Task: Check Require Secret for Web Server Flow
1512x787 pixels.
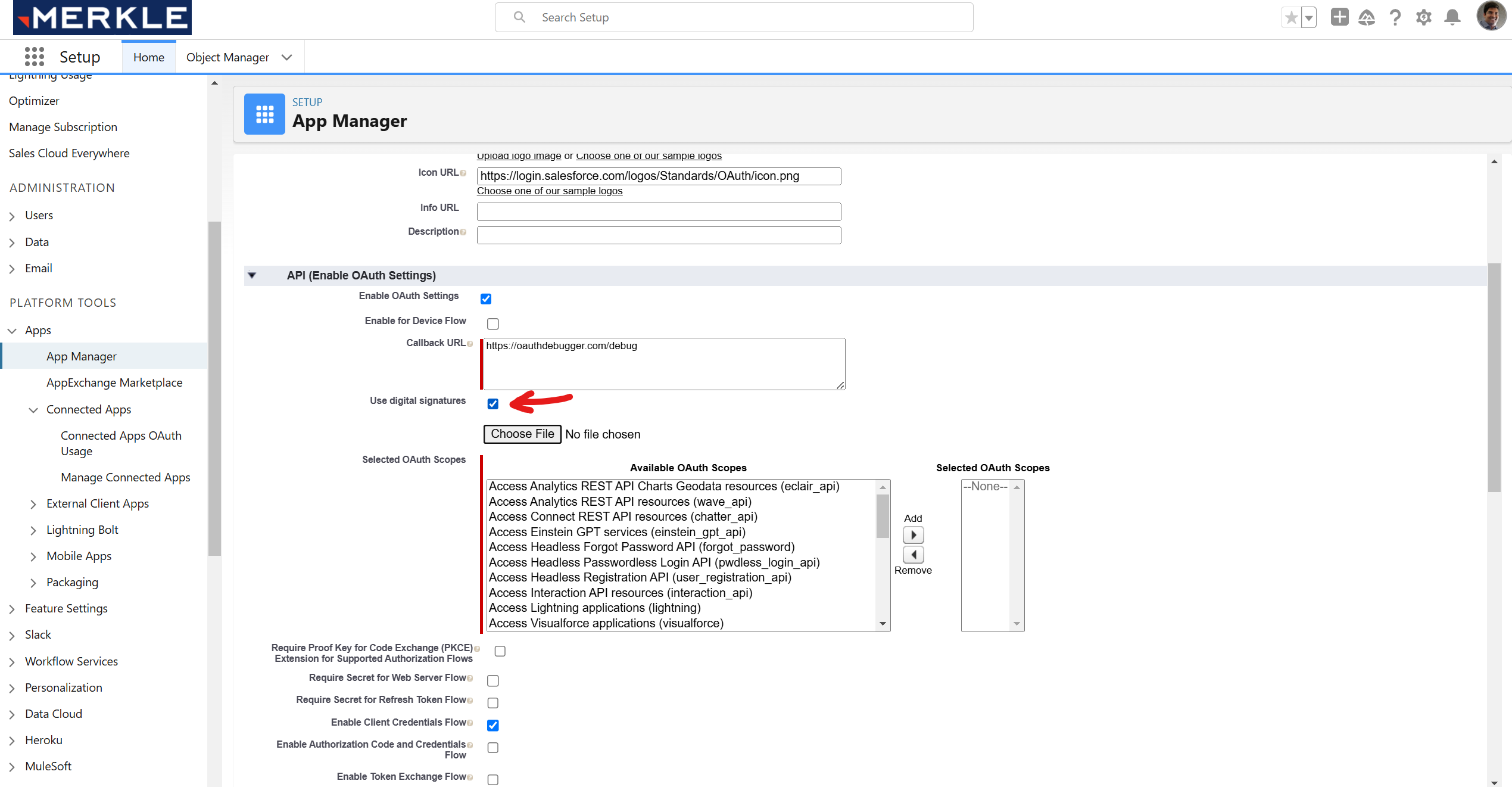Action: (493, 680)
